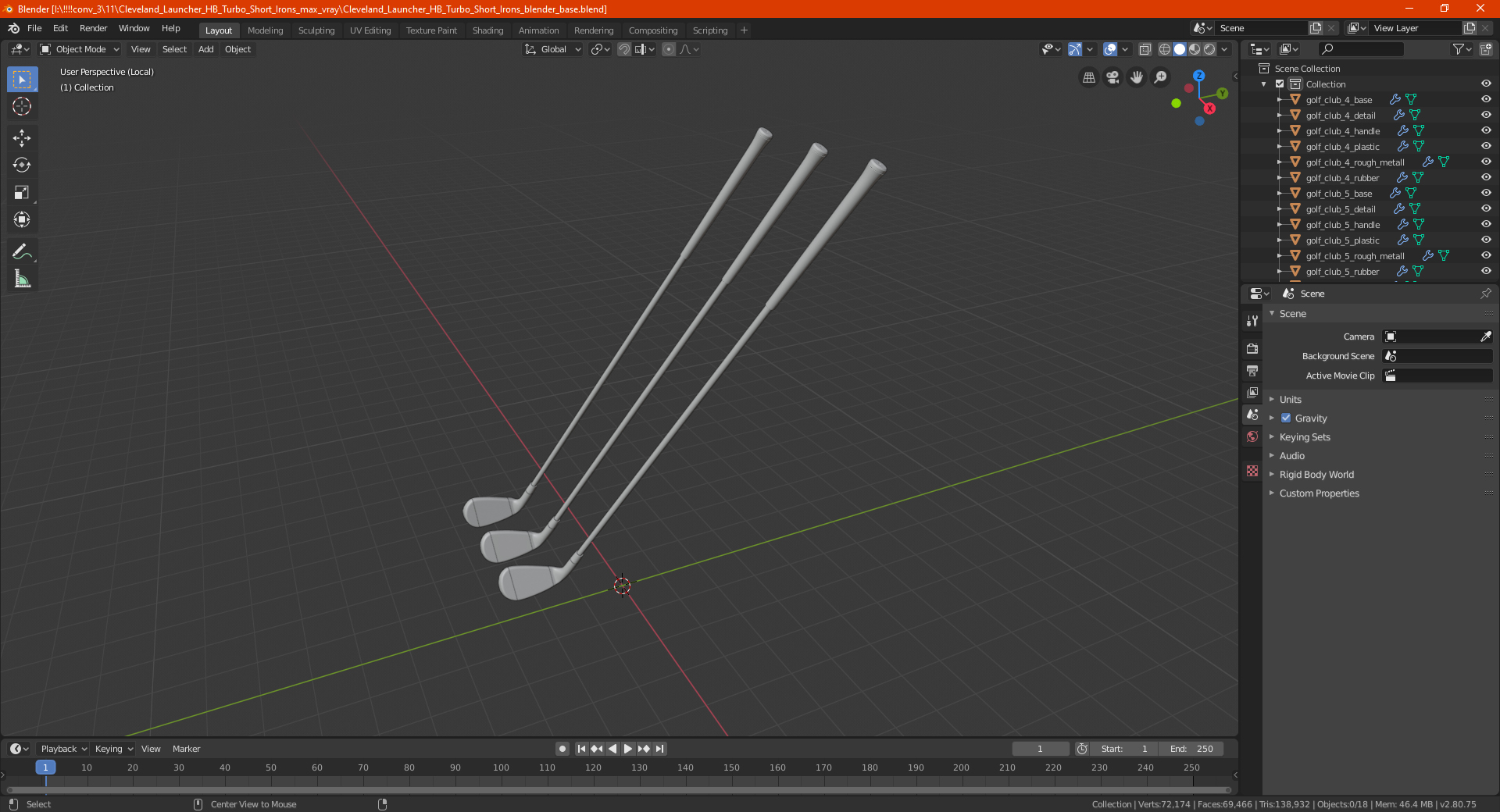
Task: Activate the Scale tool
Action: tap(22, 192)
